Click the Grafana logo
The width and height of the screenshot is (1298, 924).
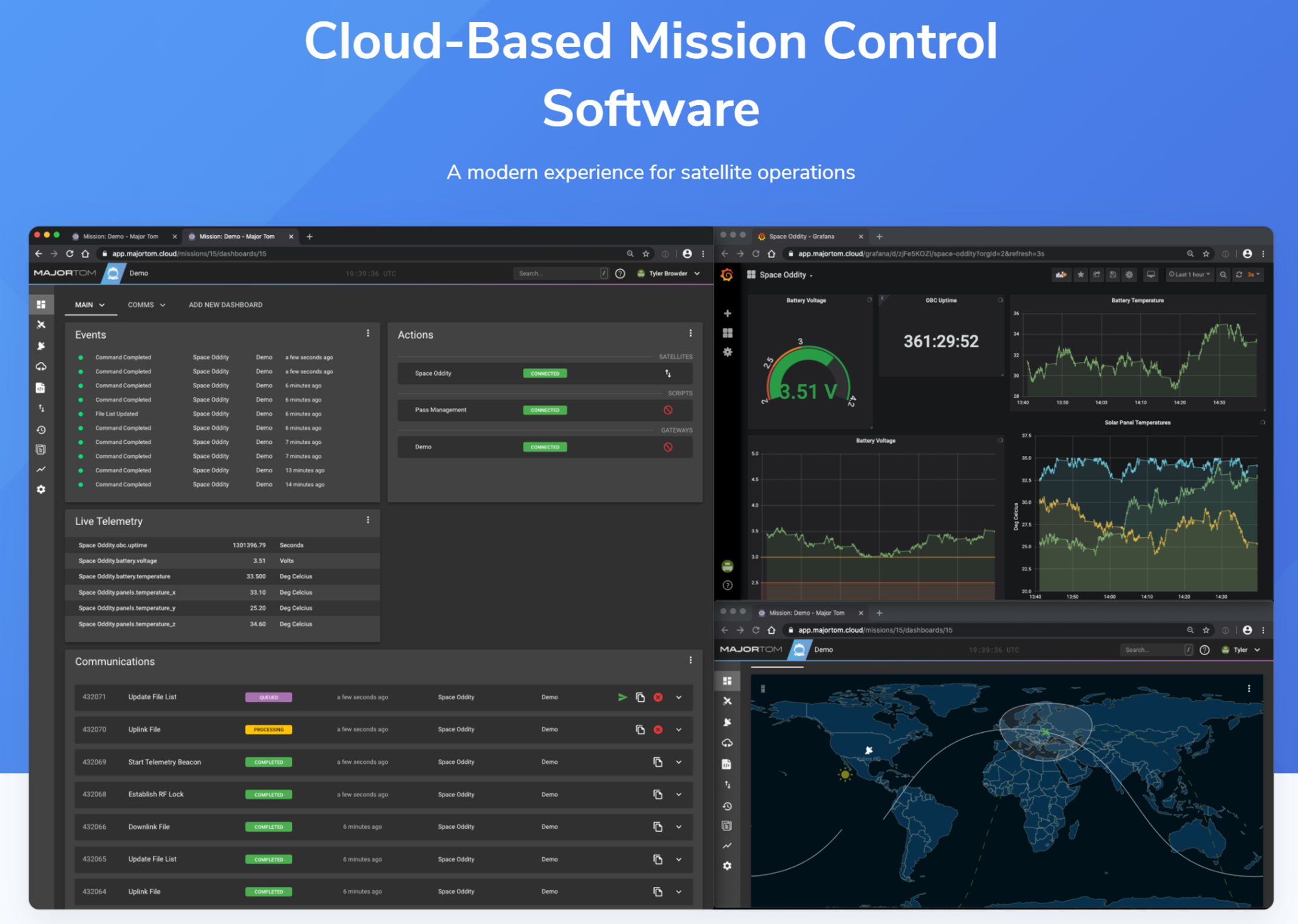point(727,275)
